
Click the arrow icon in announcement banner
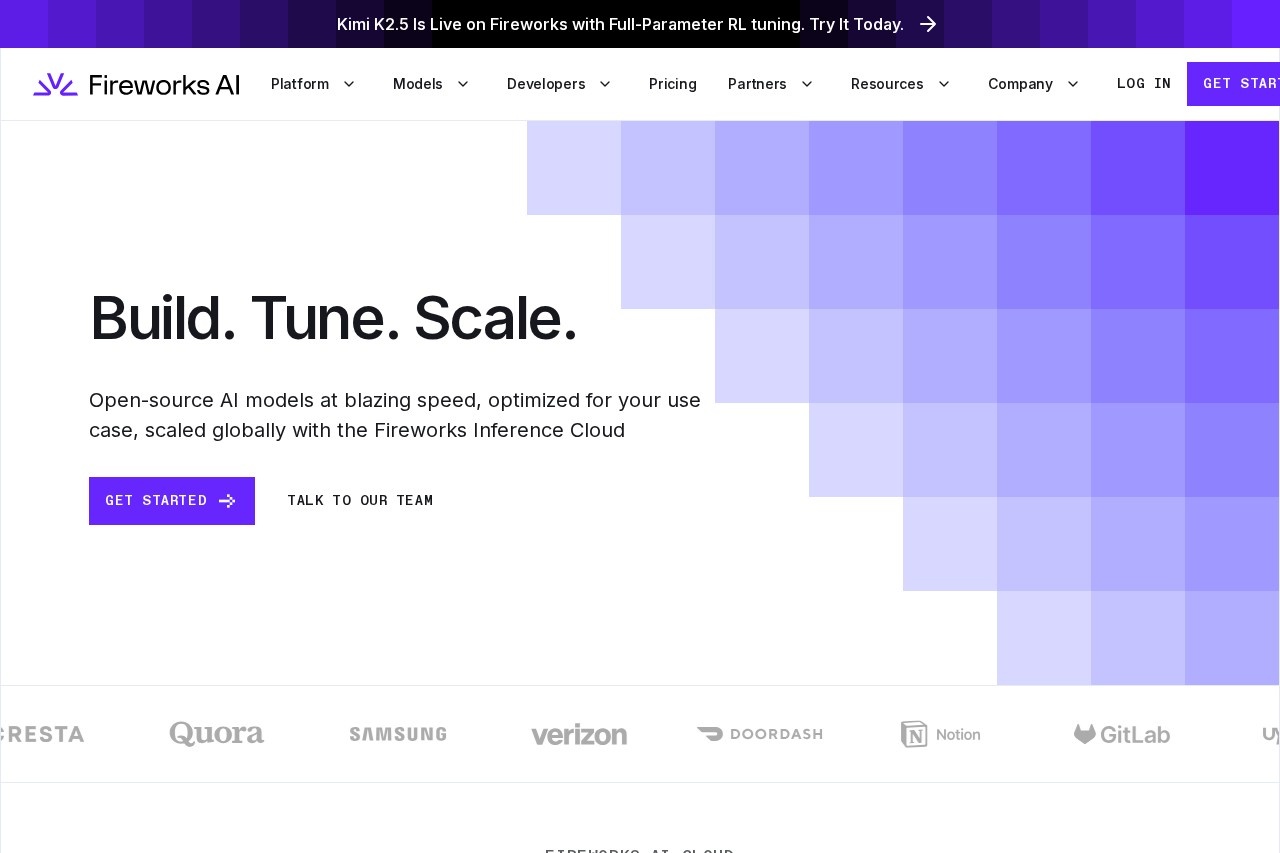click(928, 24)
